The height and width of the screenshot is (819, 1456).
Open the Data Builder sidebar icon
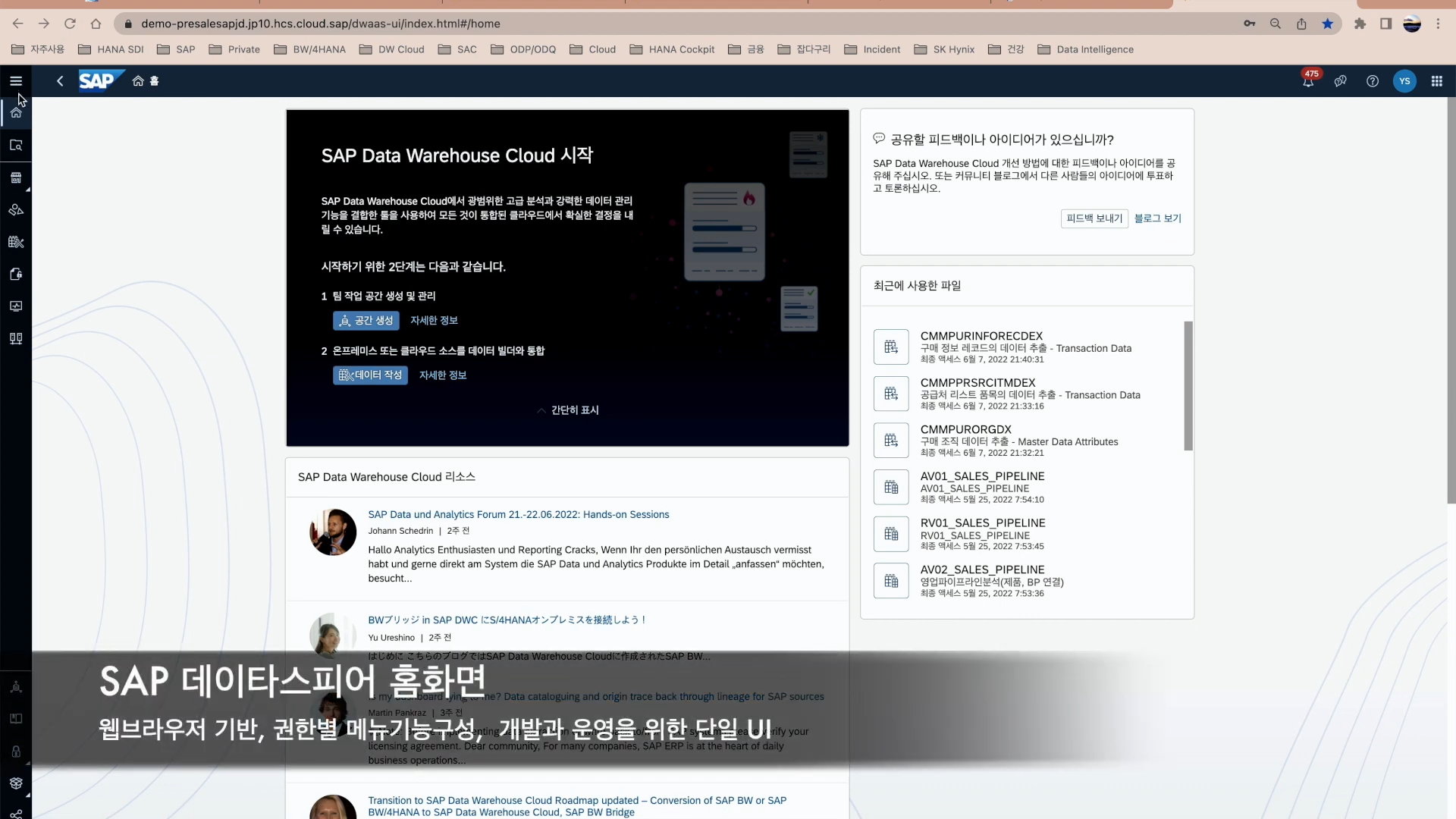click(x=16, y=242)
